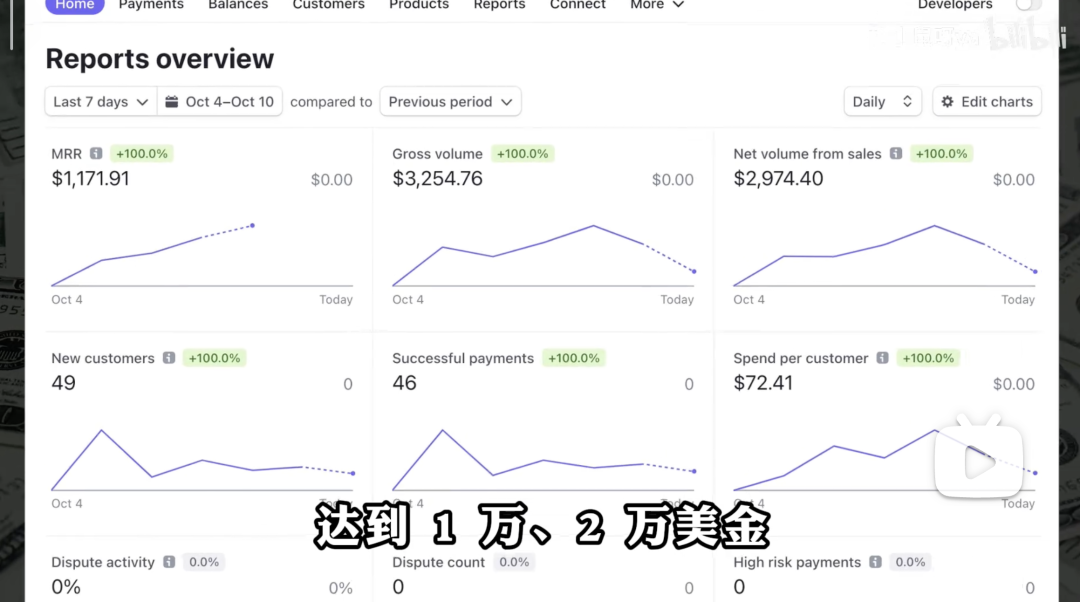The width and height of the screenshot is (1080, 602).
Task: Click the New customers value 49
Action: point(63,383)
